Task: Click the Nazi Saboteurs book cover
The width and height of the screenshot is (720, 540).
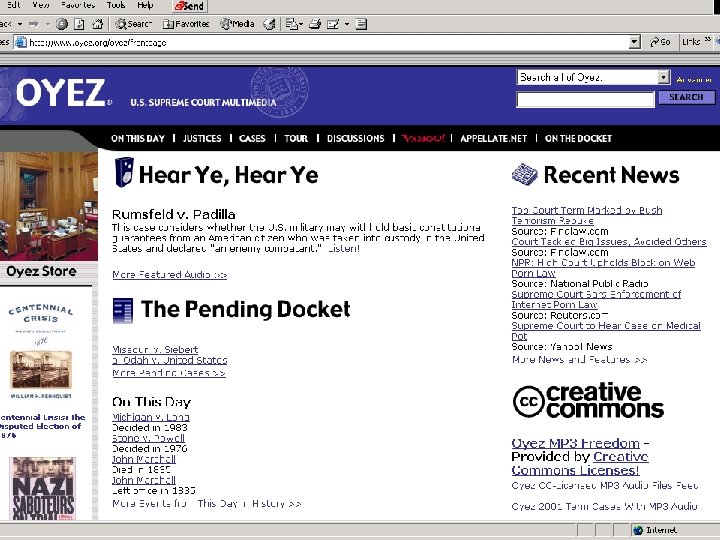Action: pyautogui.click(x=42, y=489)
